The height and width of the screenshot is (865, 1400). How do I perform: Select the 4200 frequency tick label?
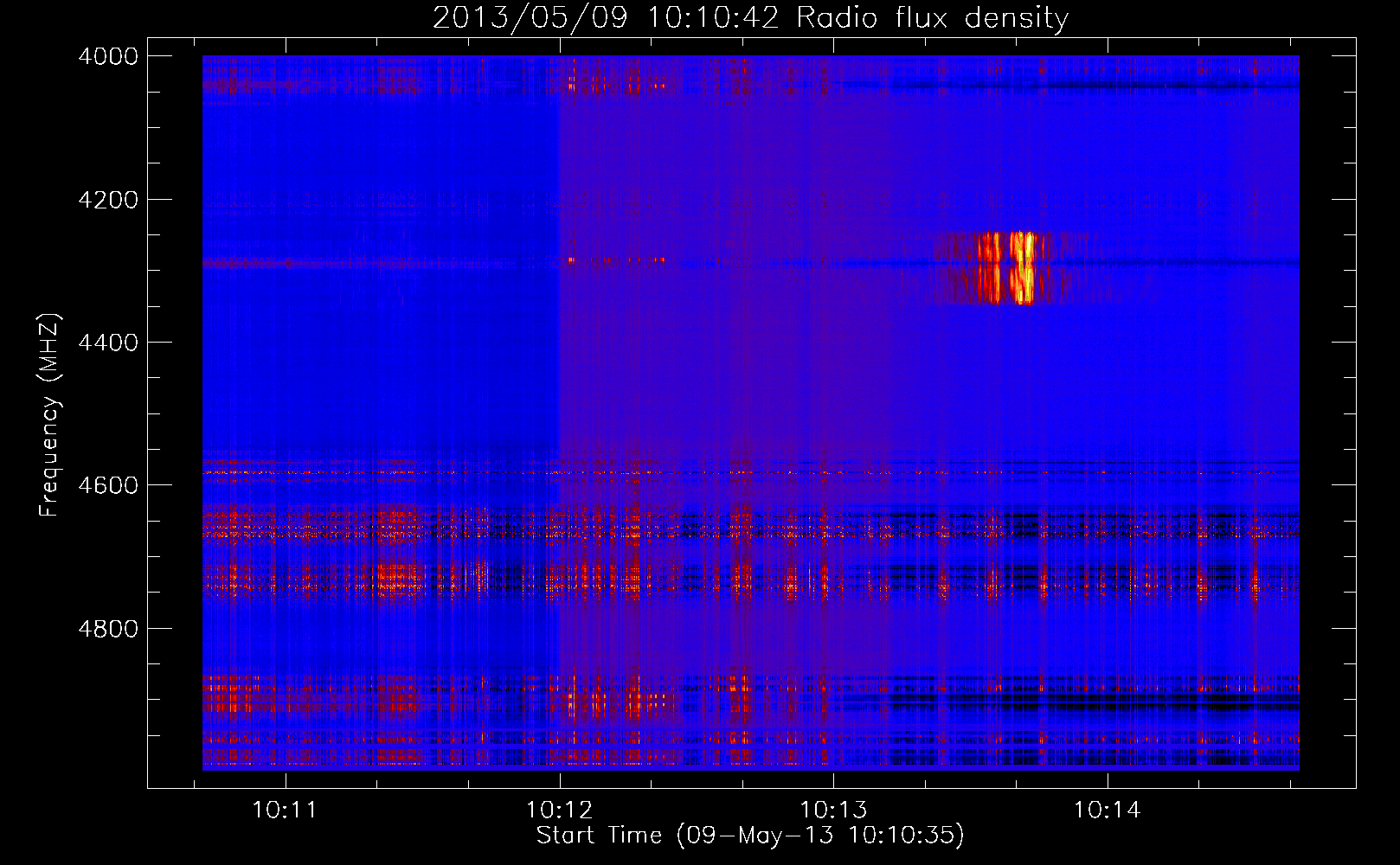pos(108,200)
